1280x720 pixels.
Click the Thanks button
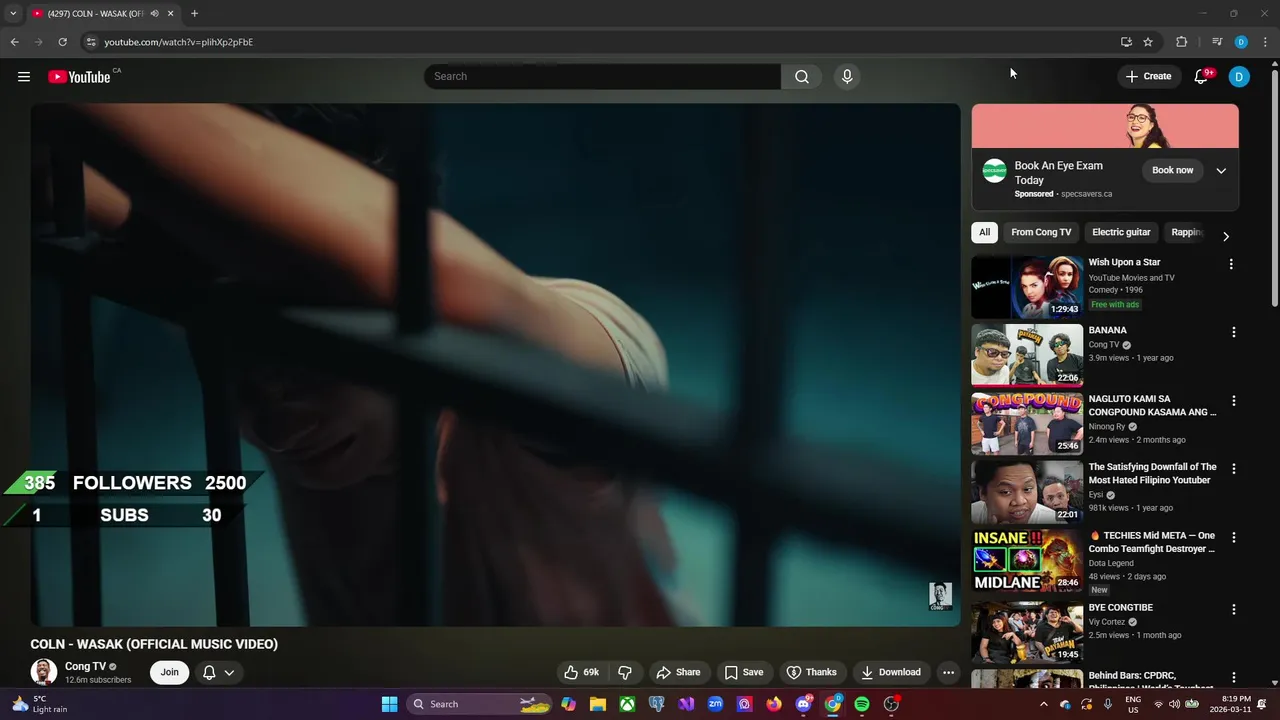pos(811,672)
